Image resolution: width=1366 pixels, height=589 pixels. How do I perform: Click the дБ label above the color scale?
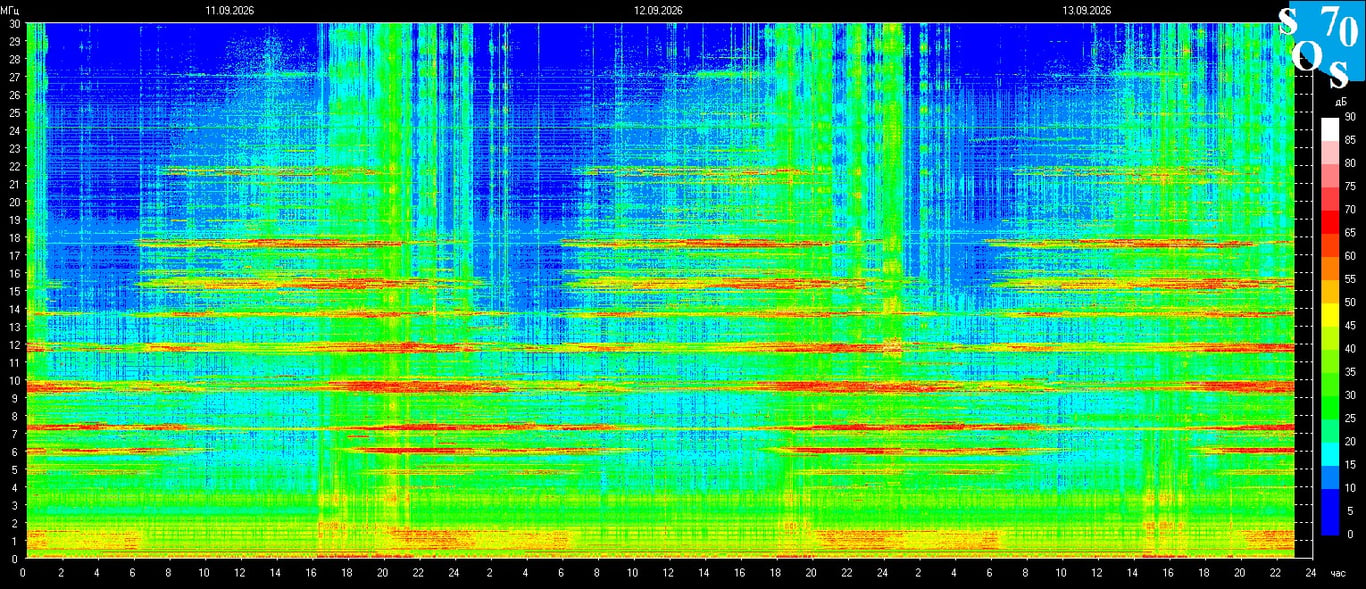[x=1339, y=103]
